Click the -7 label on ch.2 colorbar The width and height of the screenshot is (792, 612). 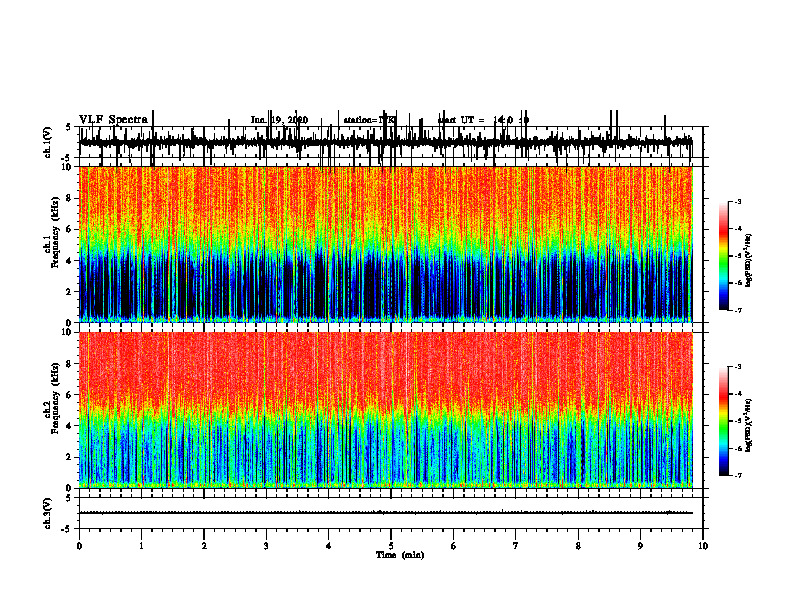[737, 475]
